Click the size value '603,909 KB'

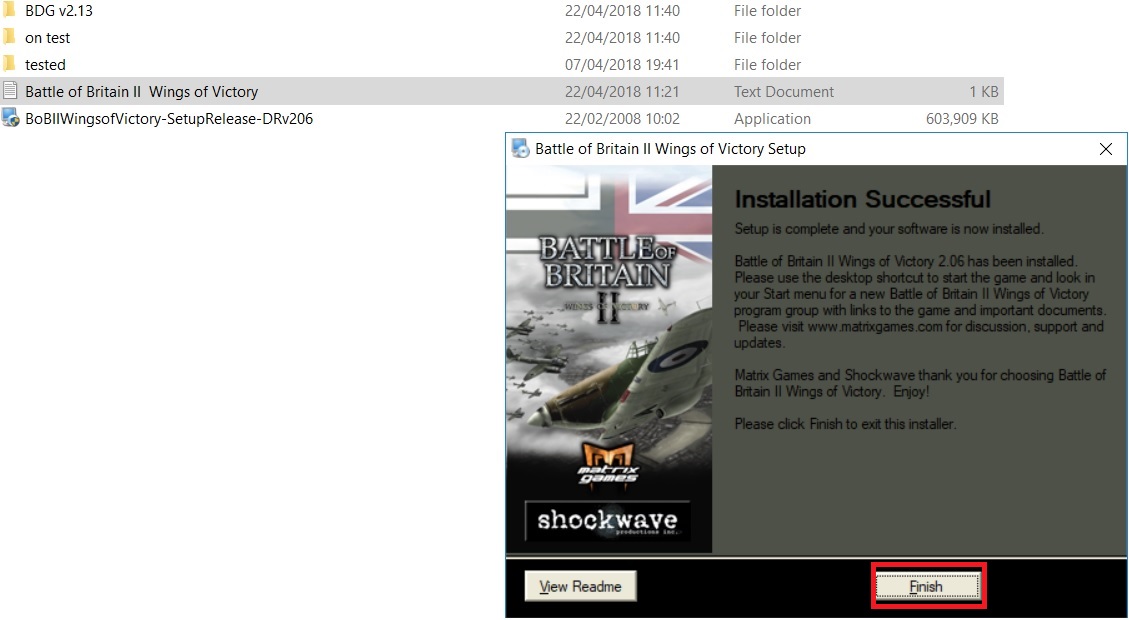[x=962, y=119]
